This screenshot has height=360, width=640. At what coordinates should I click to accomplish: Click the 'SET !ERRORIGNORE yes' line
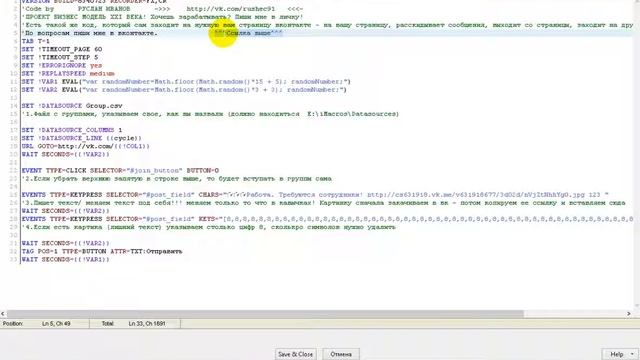click(62, 65)
